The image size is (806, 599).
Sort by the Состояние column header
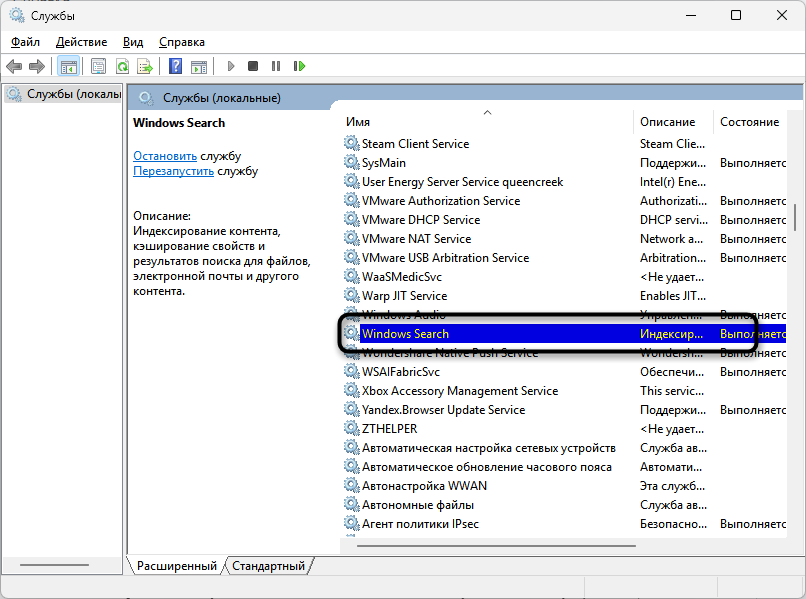tap(749, 122)
